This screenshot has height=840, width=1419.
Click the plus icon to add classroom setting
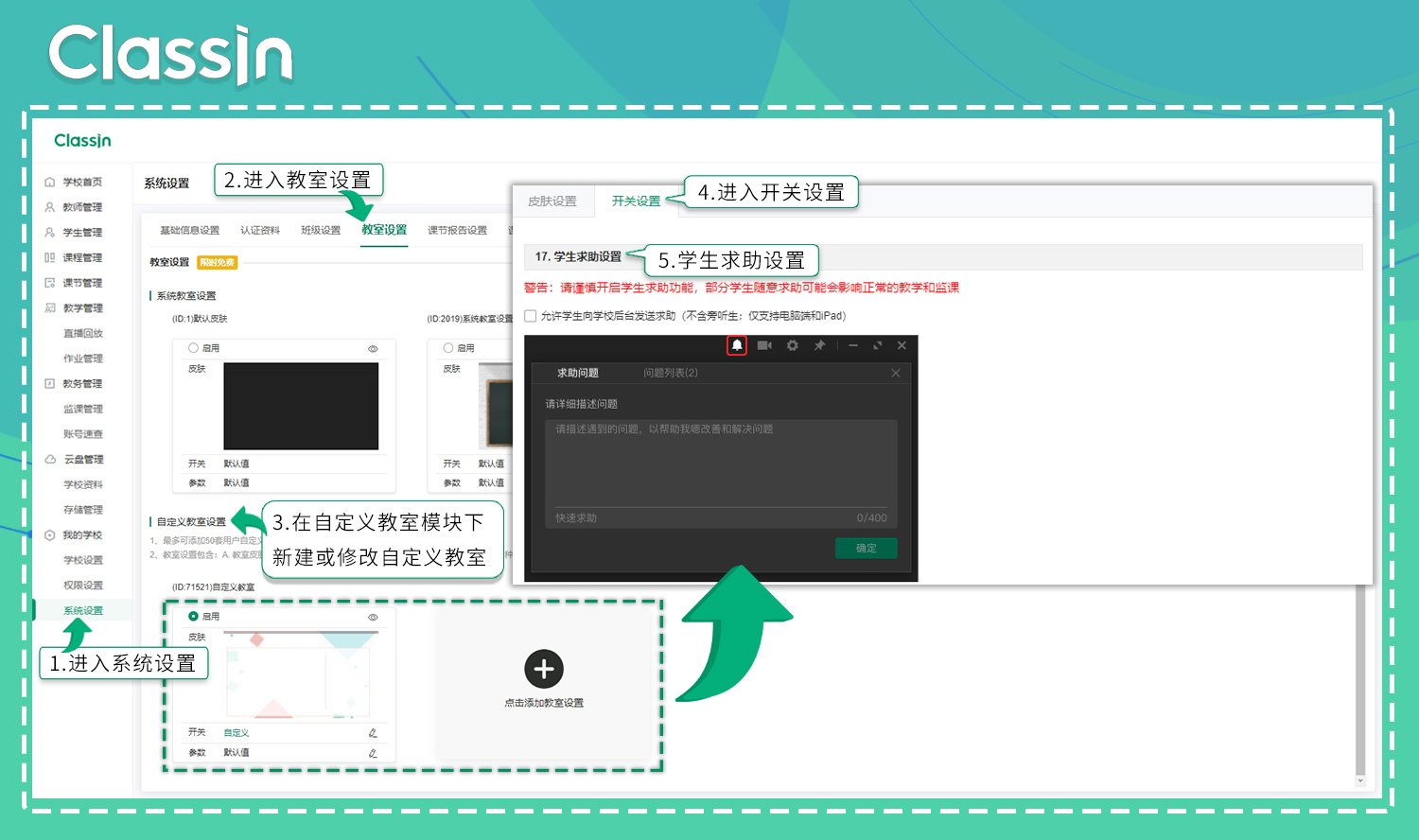click(544, 670)
